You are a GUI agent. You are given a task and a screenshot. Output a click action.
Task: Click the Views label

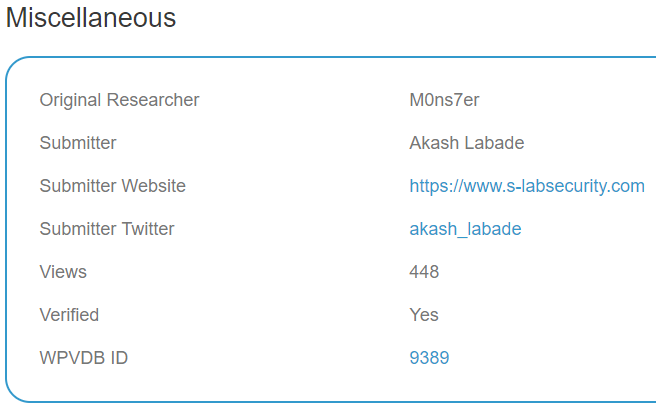(63, 272)
